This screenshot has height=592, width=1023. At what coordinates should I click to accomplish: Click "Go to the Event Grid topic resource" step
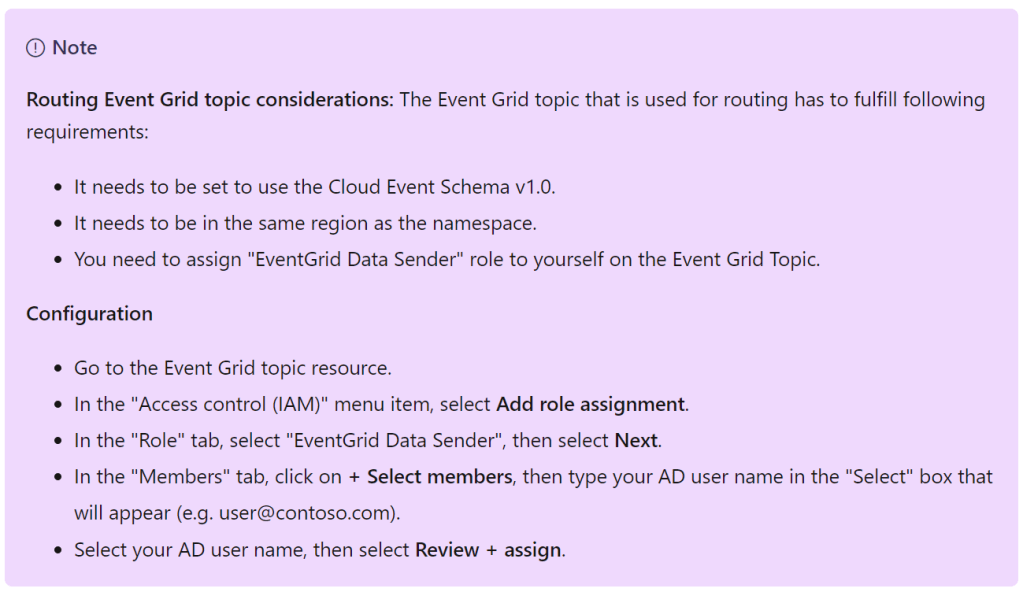click(x=232, y=368)
